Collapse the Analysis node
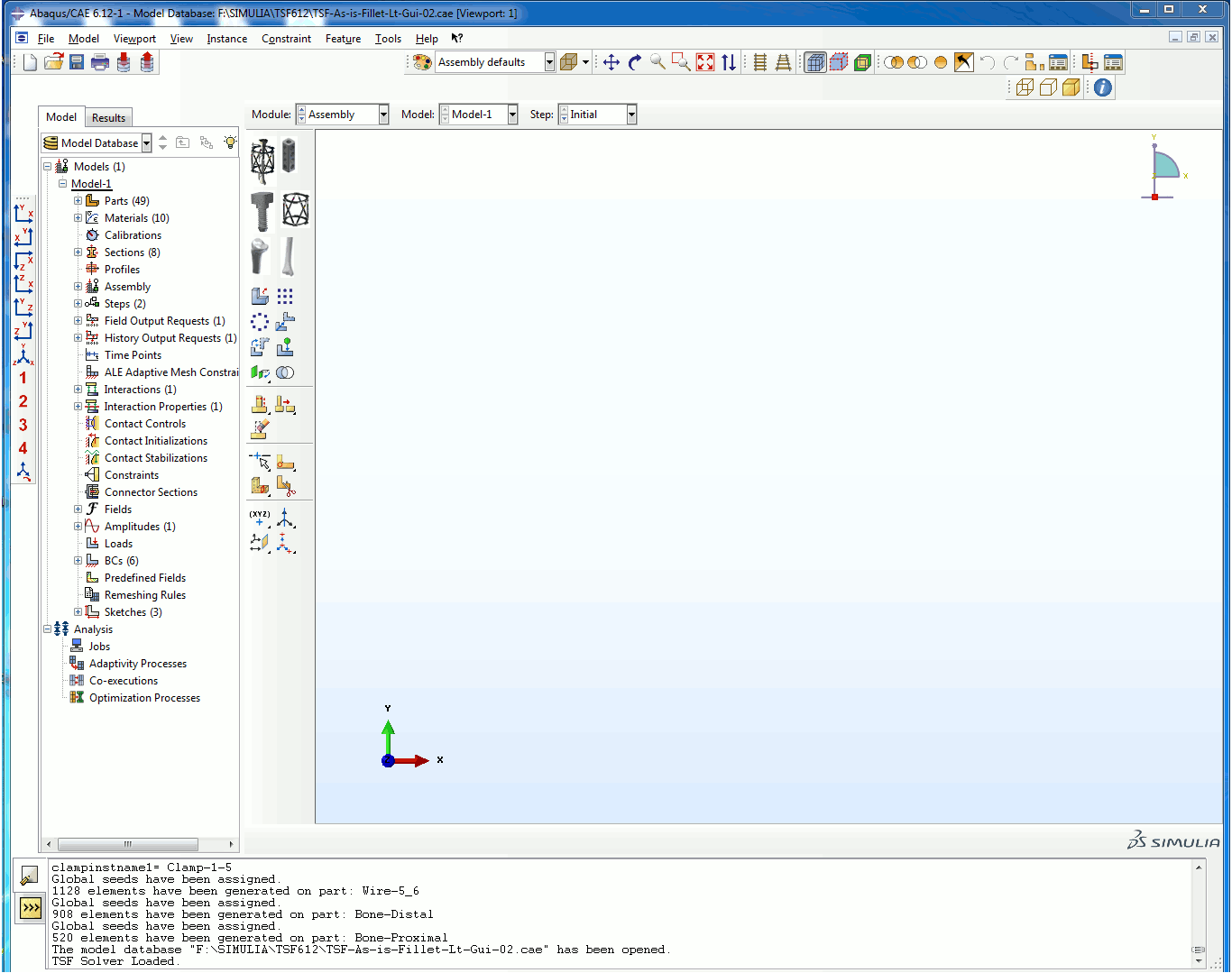Viewport: 1232px width, 973px height. click(47, 629)
